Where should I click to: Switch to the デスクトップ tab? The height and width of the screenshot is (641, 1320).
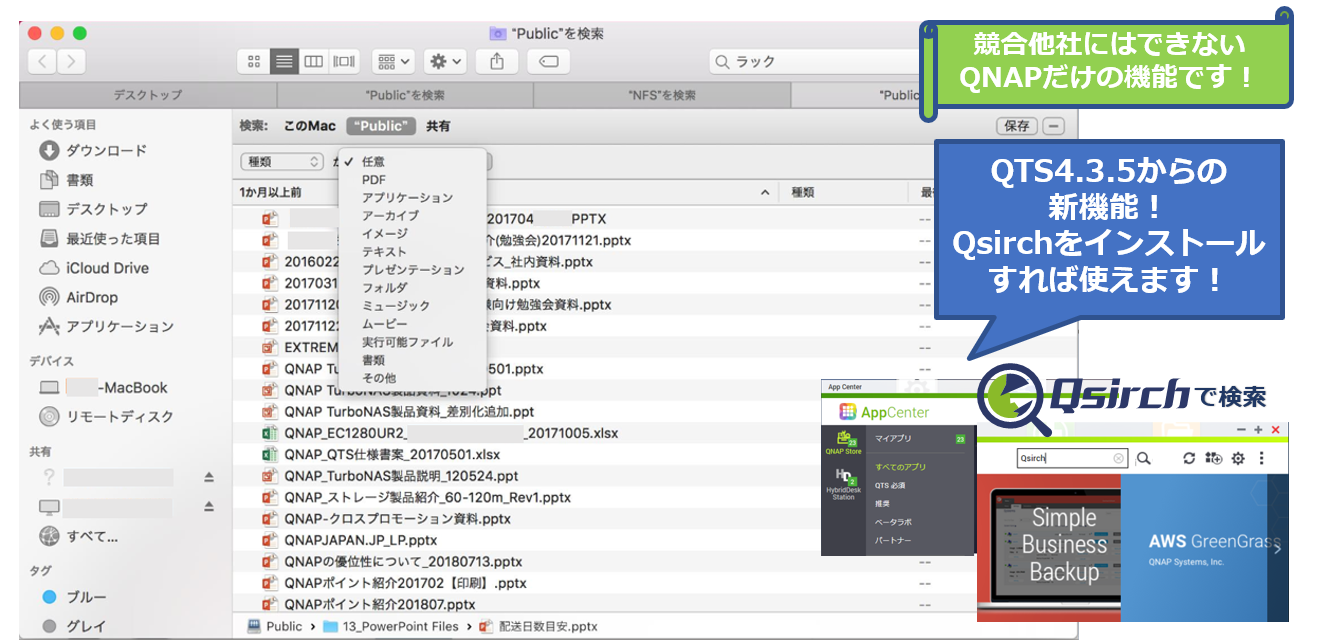147,95
